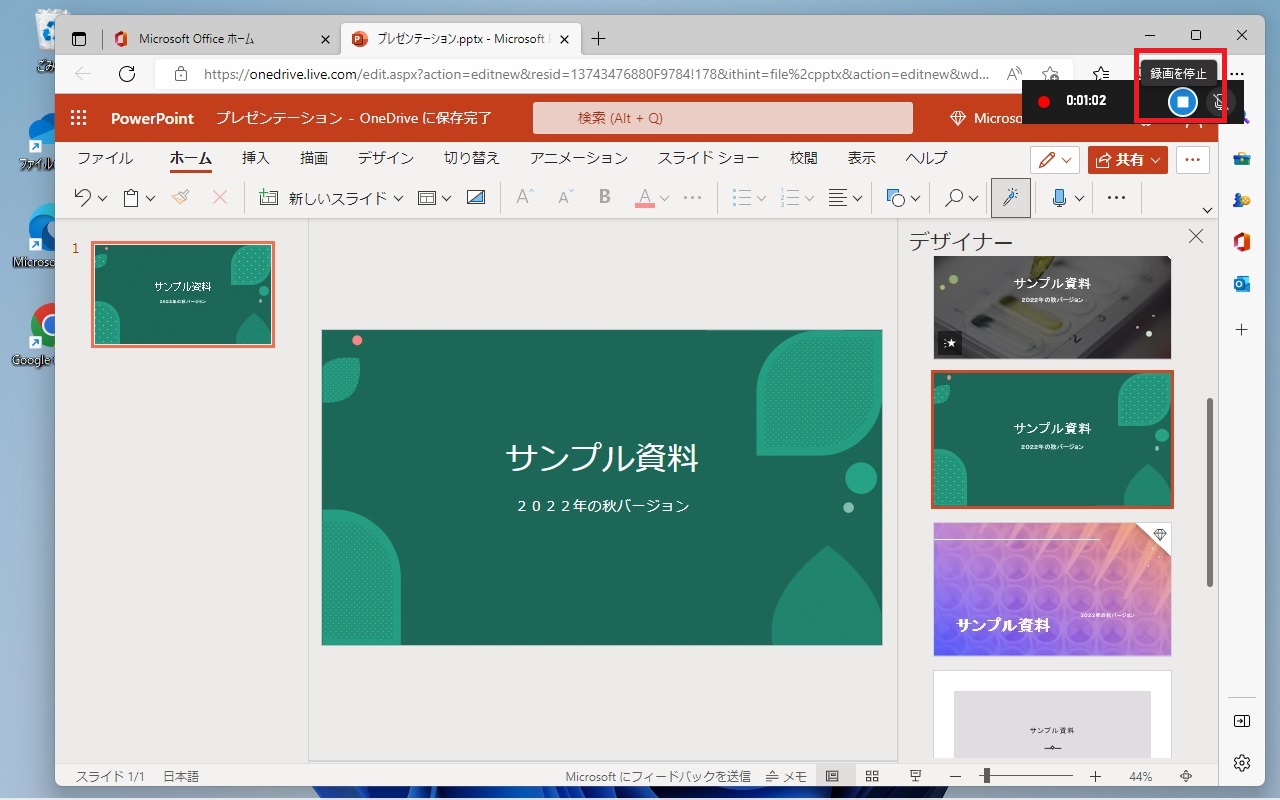Decrease font size with smaller A
This screenshot has width=1280, height=800.
click(565, 198)
